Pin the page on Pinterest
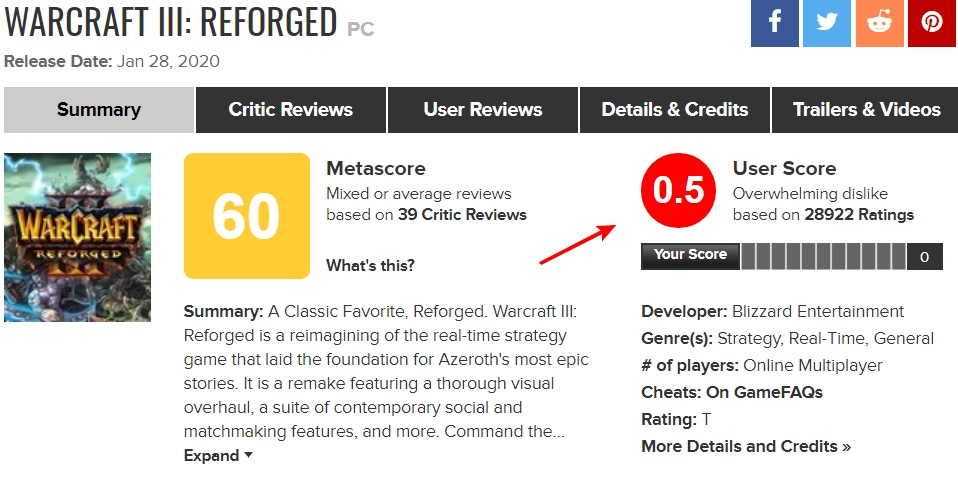This screenshot has width=958, height=486. (x=932, y=23)
